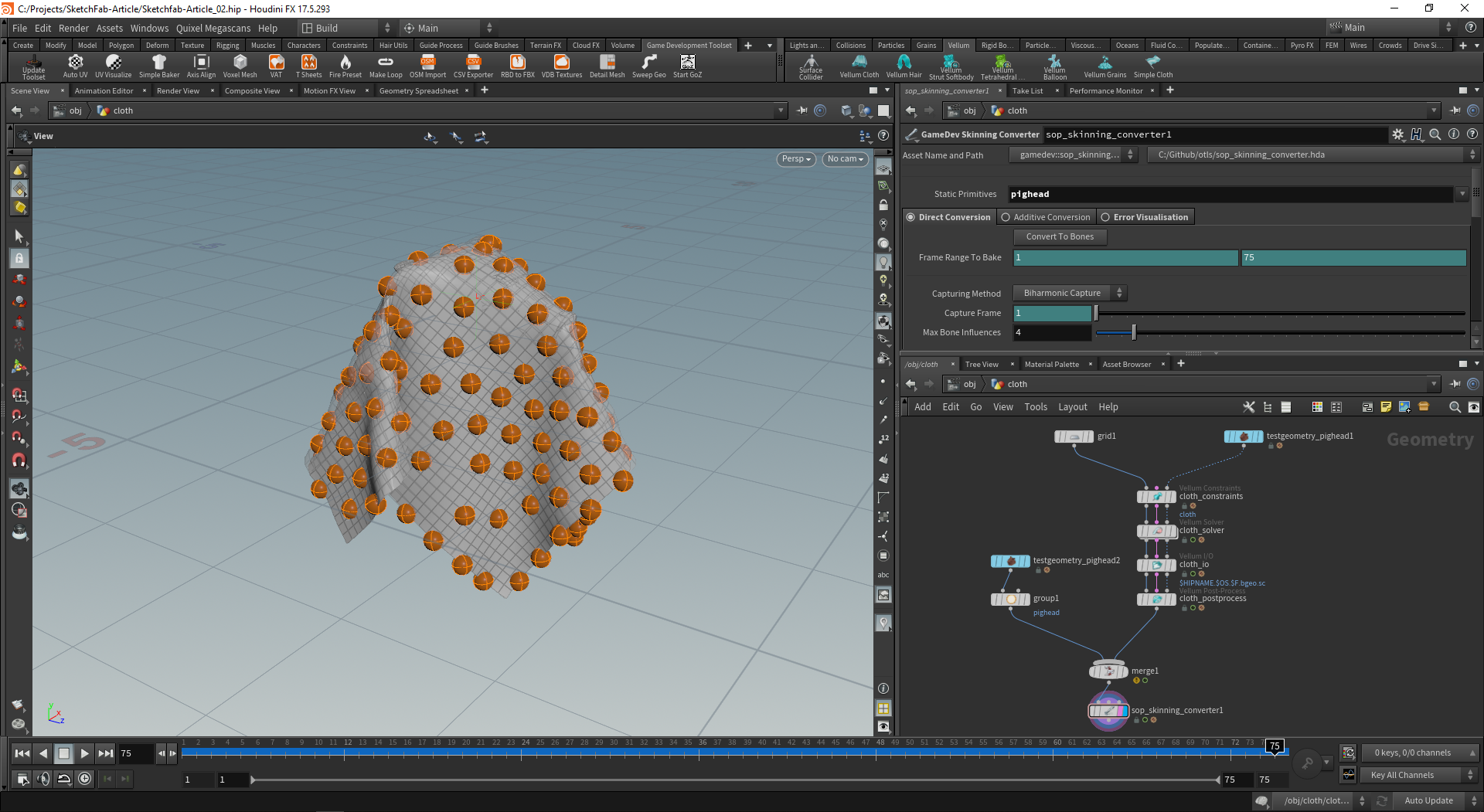Open the Layout menu in network editor

click(x=1072, y=407)
